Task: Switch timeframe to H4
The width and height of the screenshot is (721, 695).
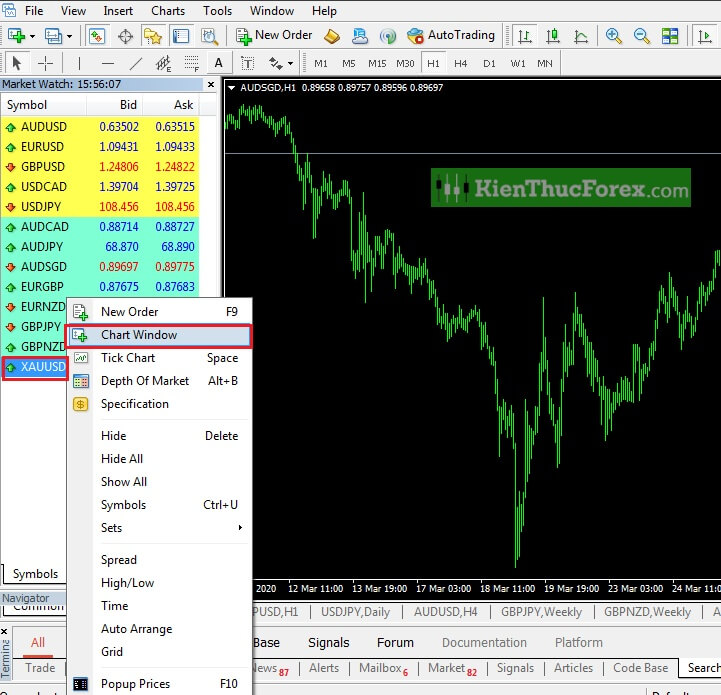Action: pos(461,63)
